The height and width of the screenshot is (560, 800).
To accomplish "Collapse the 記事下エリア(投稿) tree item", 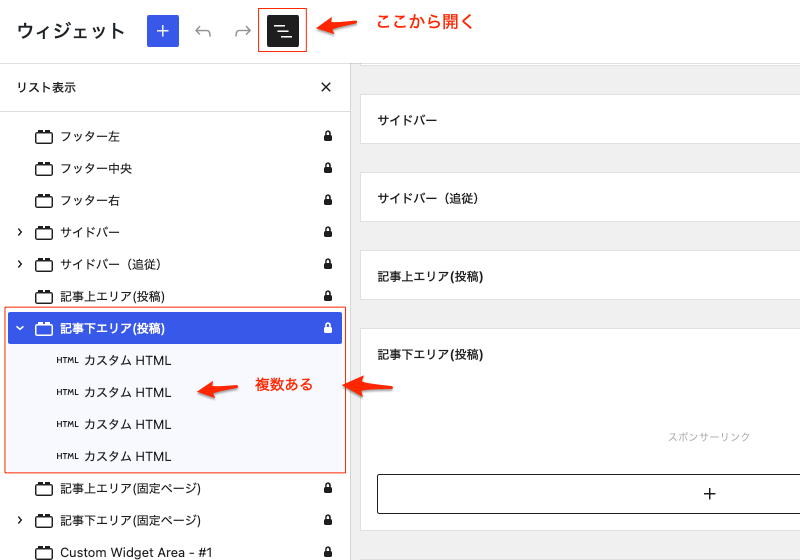I will pos(20,328).
